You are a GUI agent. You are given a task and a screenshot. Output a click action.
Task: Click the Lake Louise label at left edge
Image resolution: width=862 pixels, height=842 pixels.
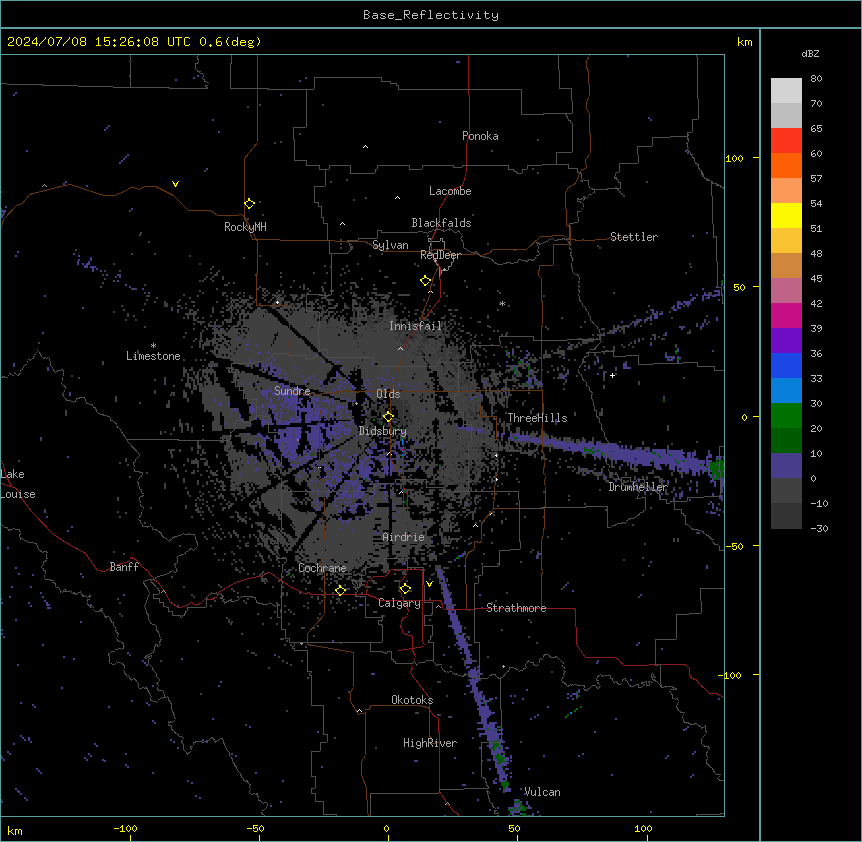click(x=18, y=484)
